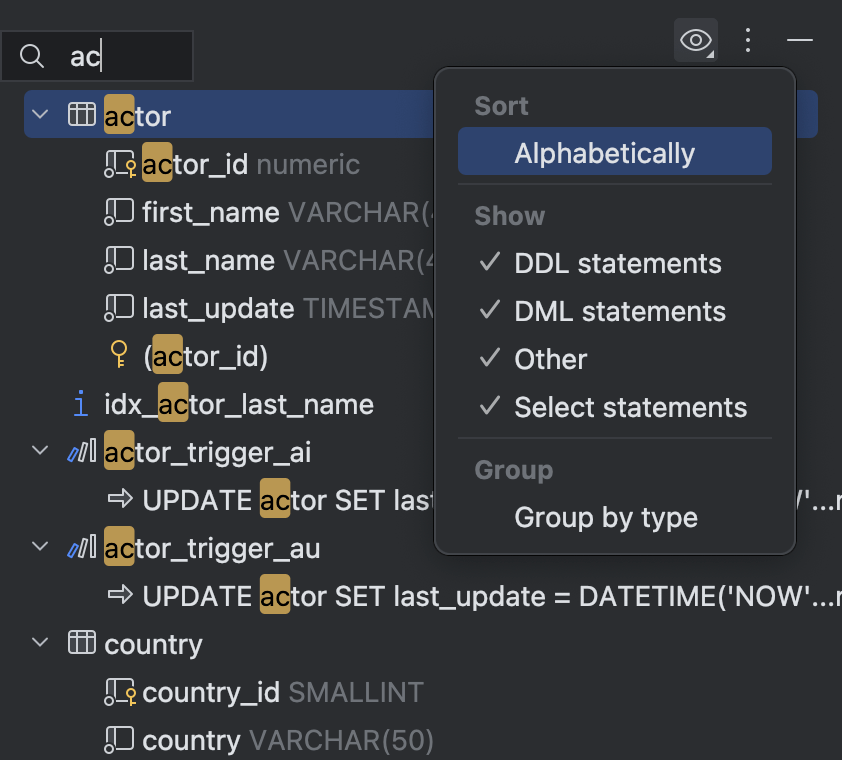The image size is (842, 760).
Task: Click the primary key column icon beside actor_id
Action: [119, 163]
